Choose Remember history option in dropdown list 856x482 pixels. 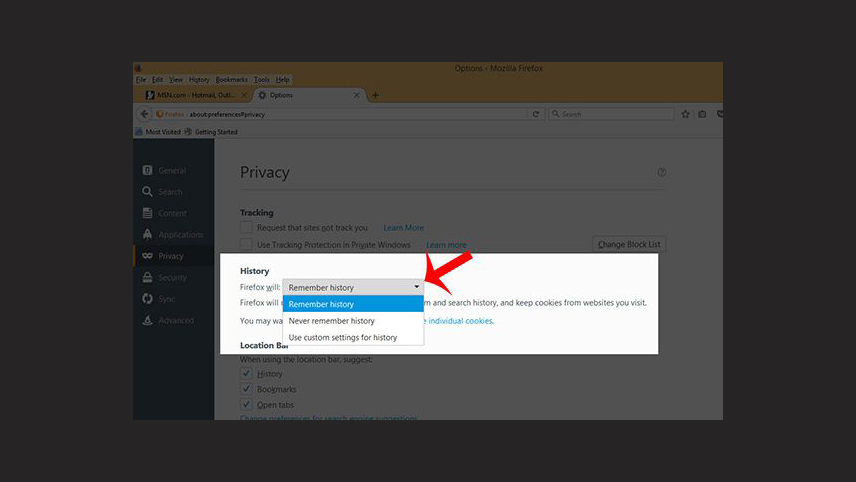pyautogui.click(x=353, y=304)
